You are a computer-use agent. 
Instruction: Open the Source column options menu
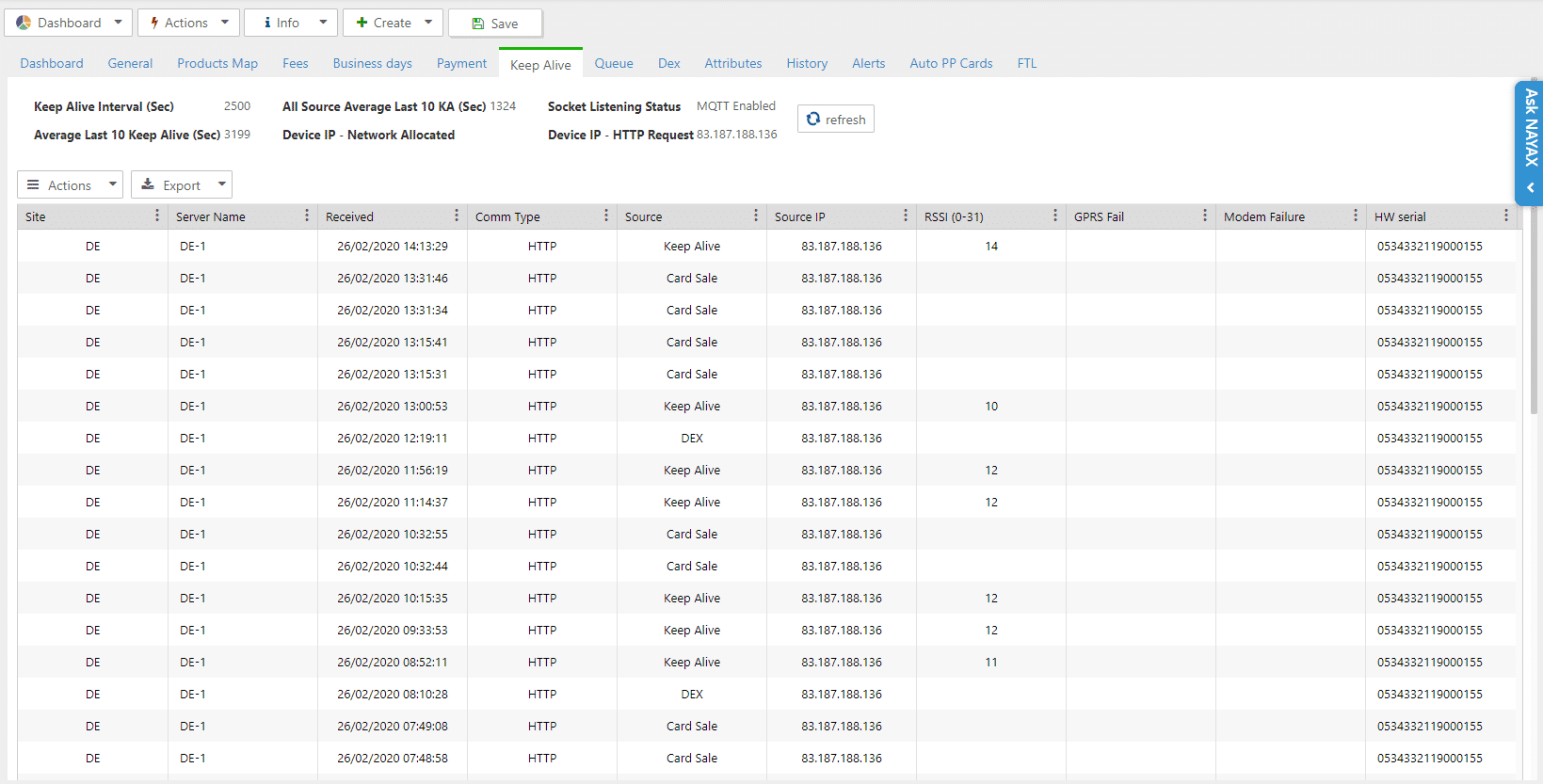[x=755, y=216]
